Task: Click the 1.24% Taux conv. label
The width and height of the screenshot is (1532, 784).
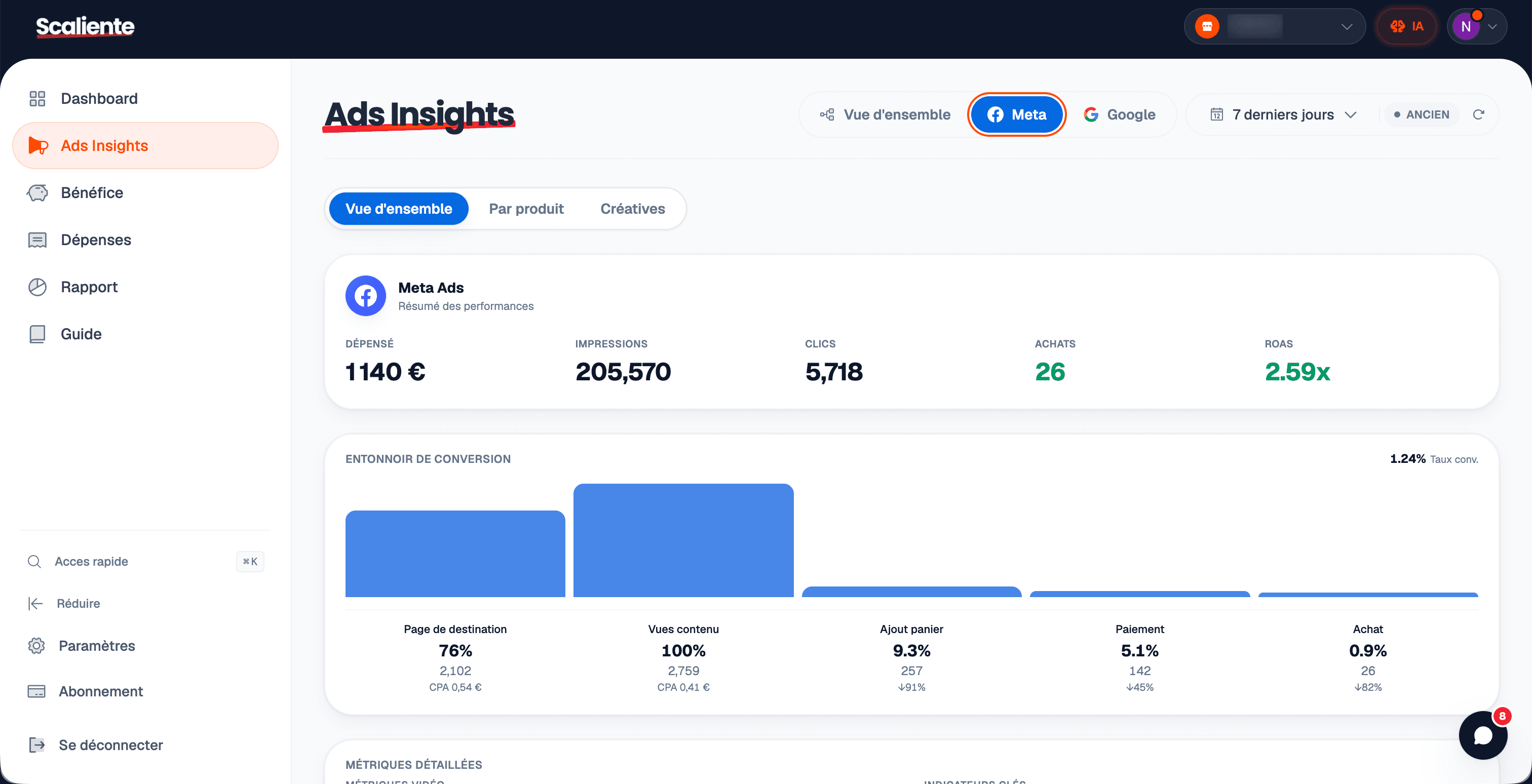Action: click(1434, 459)
